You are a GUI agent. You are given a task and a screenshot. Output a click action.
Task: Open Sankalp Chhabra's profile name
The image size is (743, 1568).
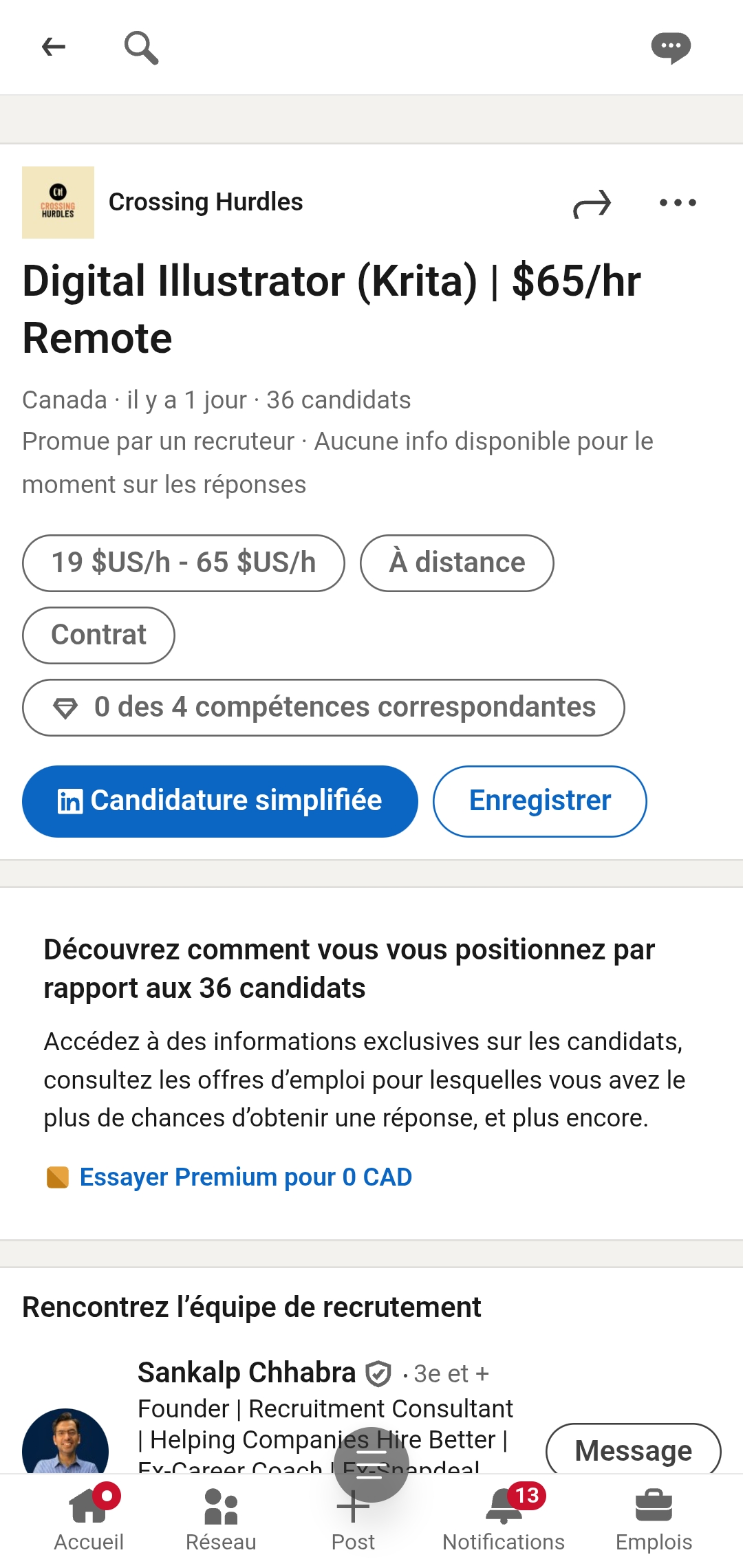(246, 1373)
